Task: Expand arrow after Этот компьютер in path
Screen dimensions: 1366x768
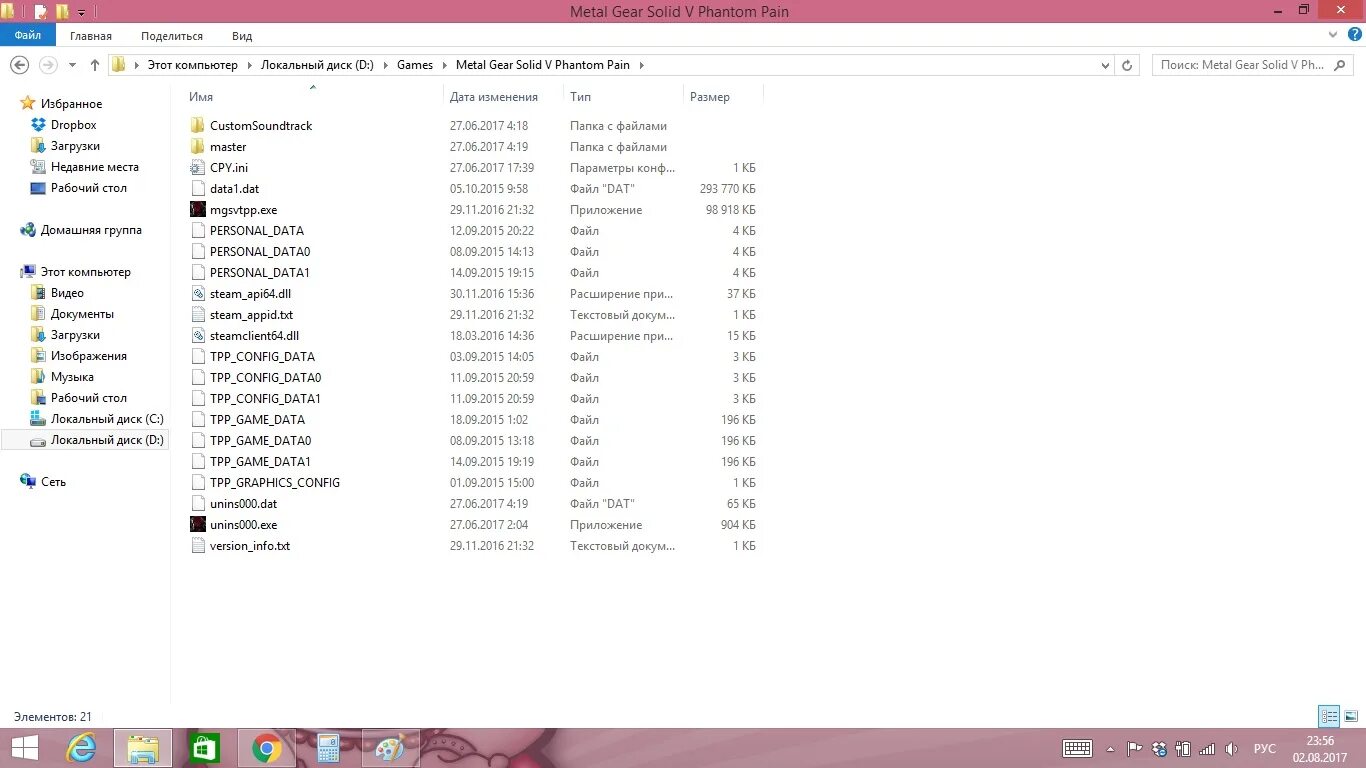Action: (249, 65)
